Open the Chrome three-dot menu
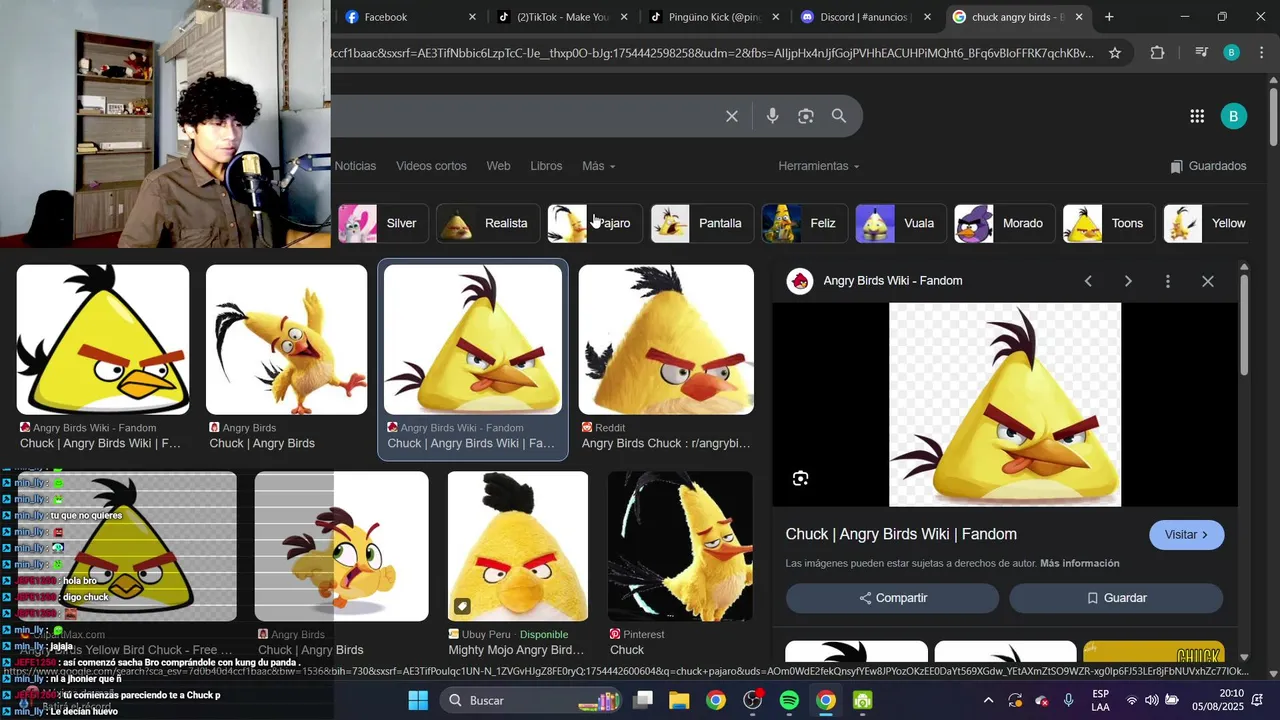This screenshot has width=1280, height=720. [x=1262, y=53]
